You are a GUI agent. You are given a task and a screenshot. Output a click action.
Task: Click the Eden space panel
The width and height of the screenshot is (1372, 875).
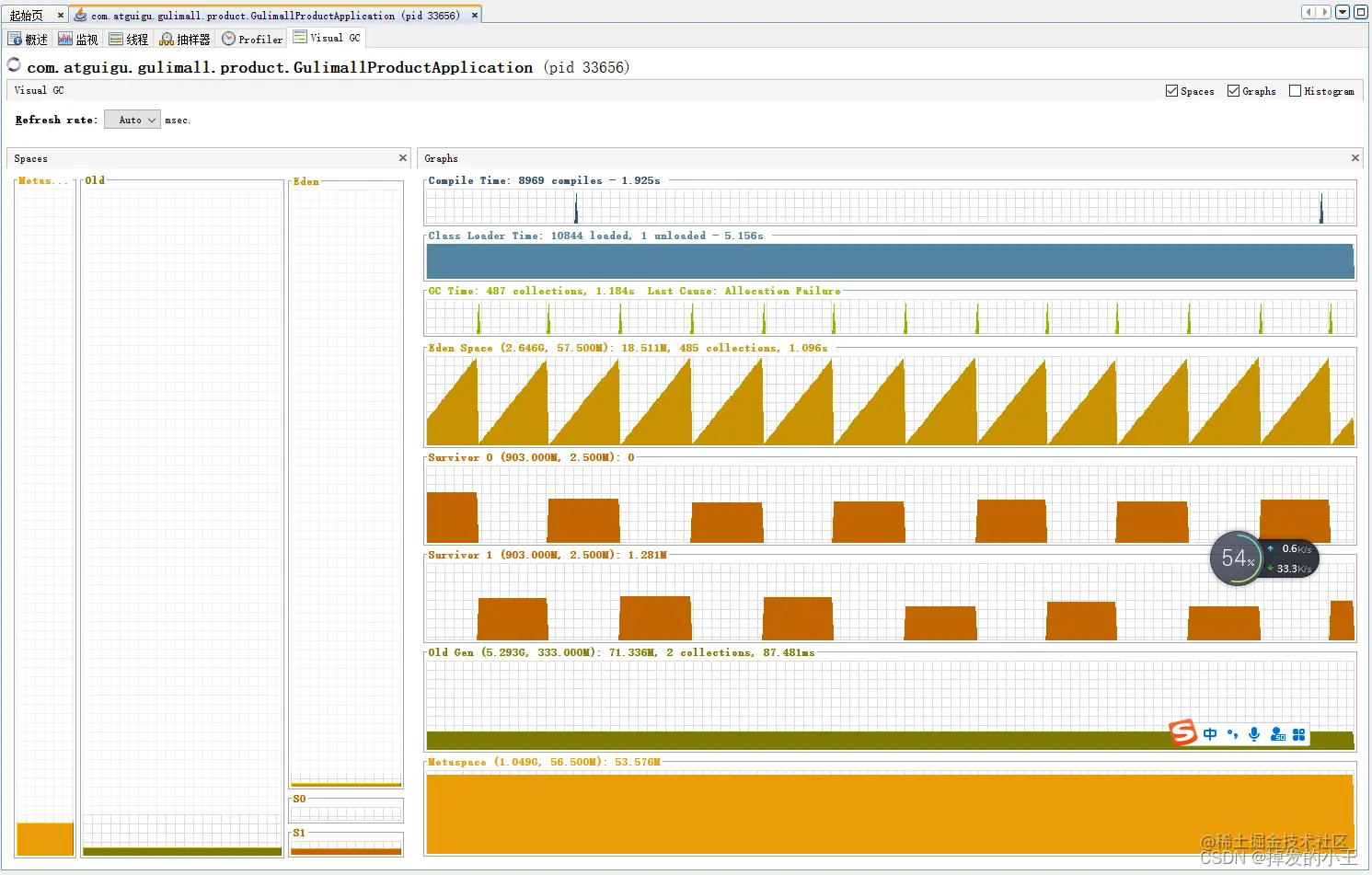[x=346, y=485]
